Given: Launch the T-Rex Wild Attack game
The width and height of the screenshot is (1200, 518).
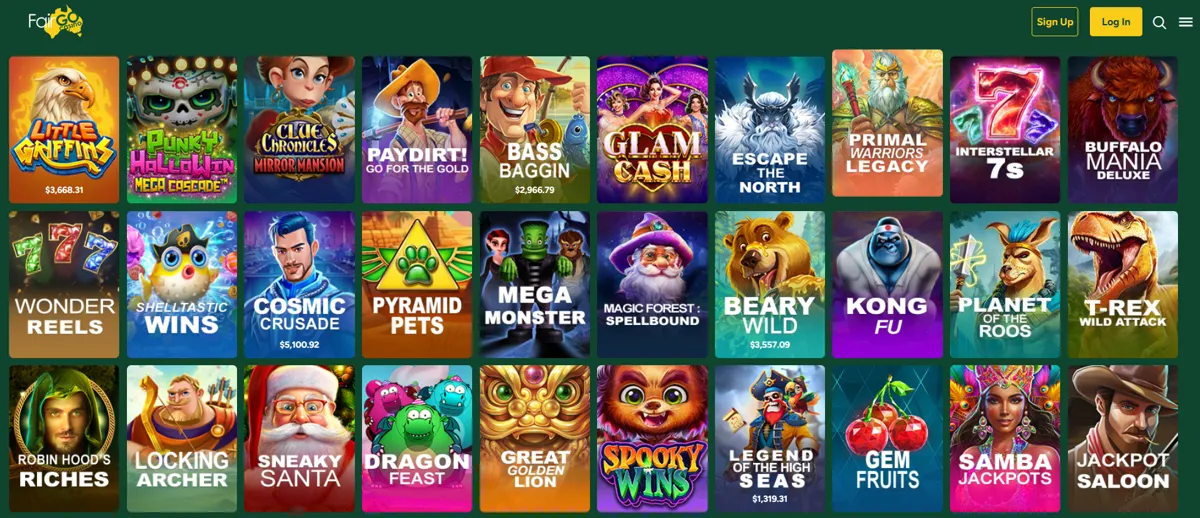Looking at the screenshot, I should click(1123, 284).
